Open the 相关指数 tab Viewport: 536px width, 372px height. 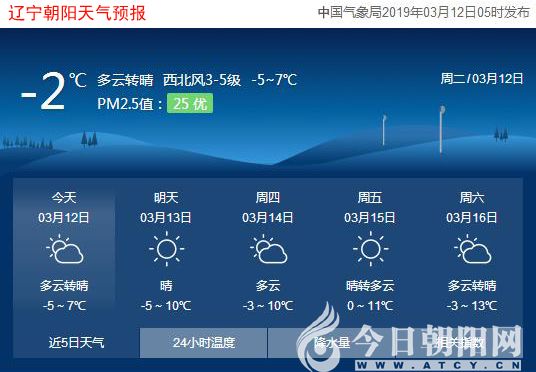click(x=460, y=342)
